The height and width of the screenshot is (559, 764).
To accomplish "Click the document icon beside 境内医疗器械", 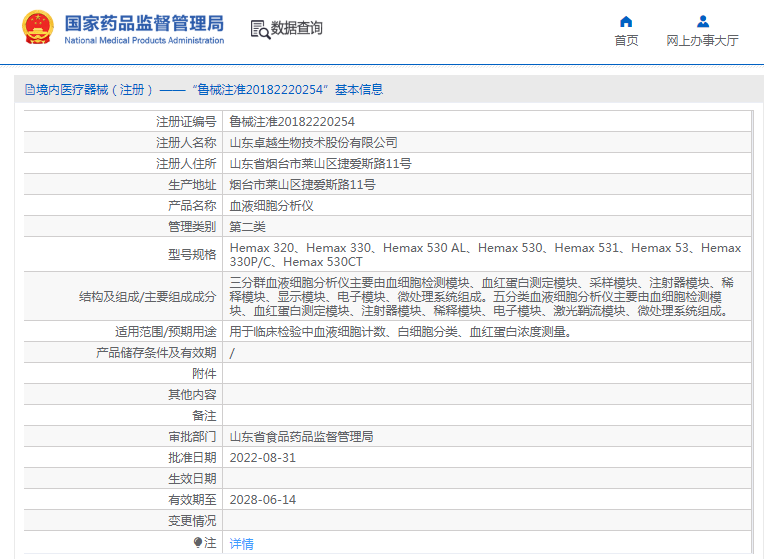I will [30, 90].
